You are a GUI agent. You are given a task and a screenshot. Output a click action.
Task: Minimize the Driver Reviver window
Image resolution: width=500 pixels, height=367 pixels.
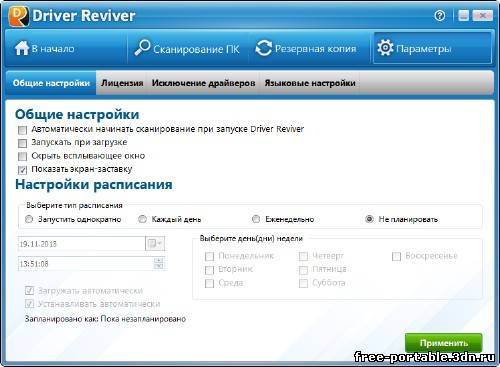pyautogui.click(x=463, y=15)
